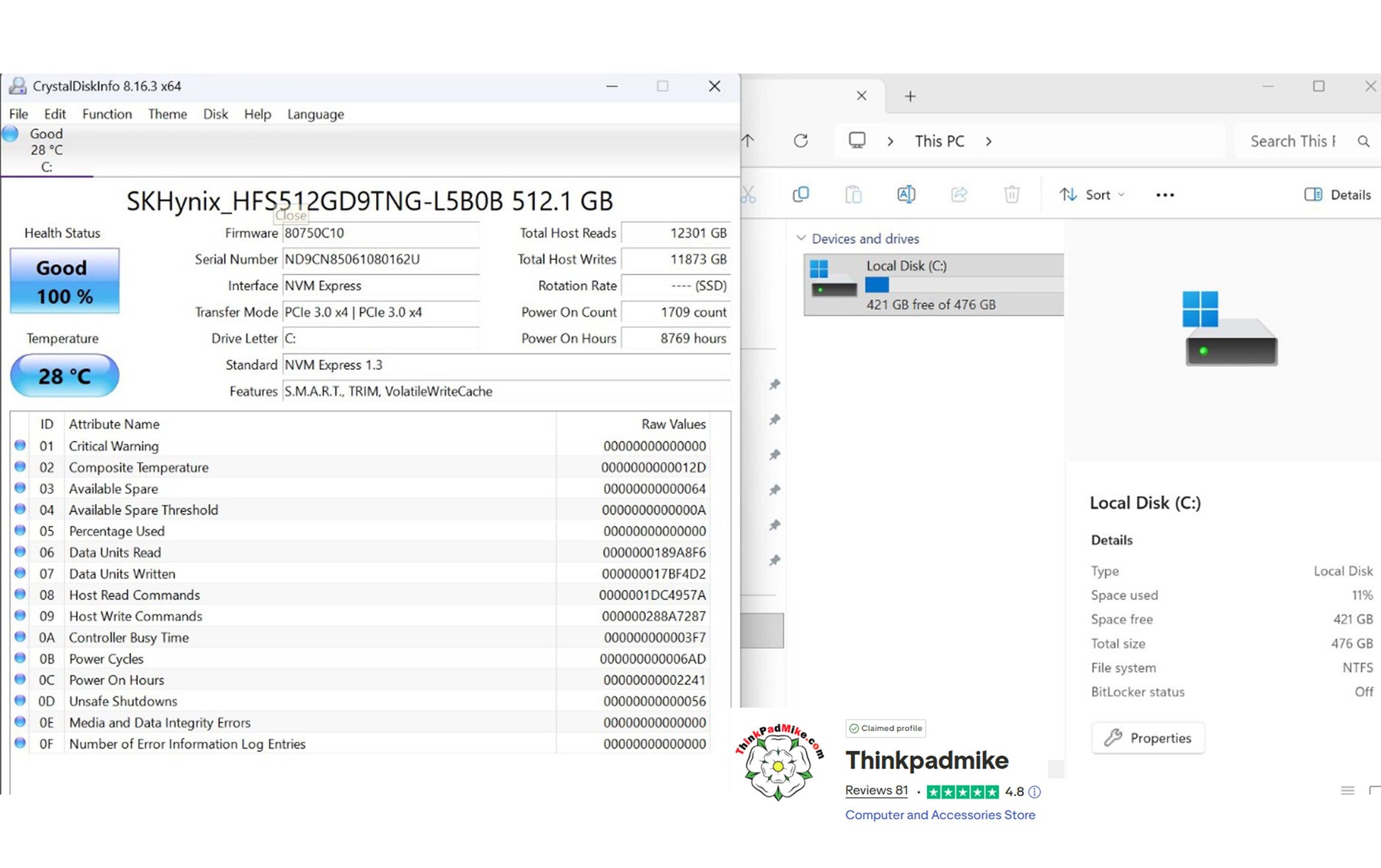1381x868 pixels.
Task: Click the Refresh icon in Explorer
Action: click(800, 141)
